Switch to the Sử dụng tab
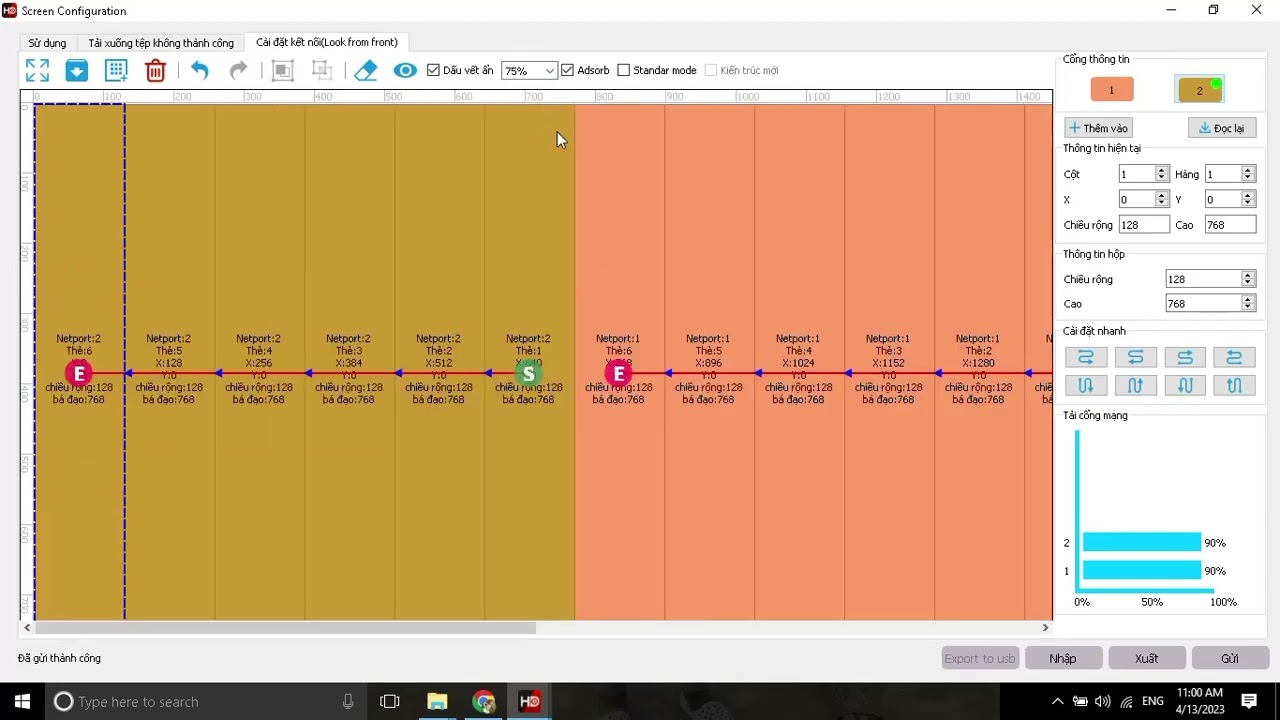Screen dimensions: 1280x720 (47, 43)
